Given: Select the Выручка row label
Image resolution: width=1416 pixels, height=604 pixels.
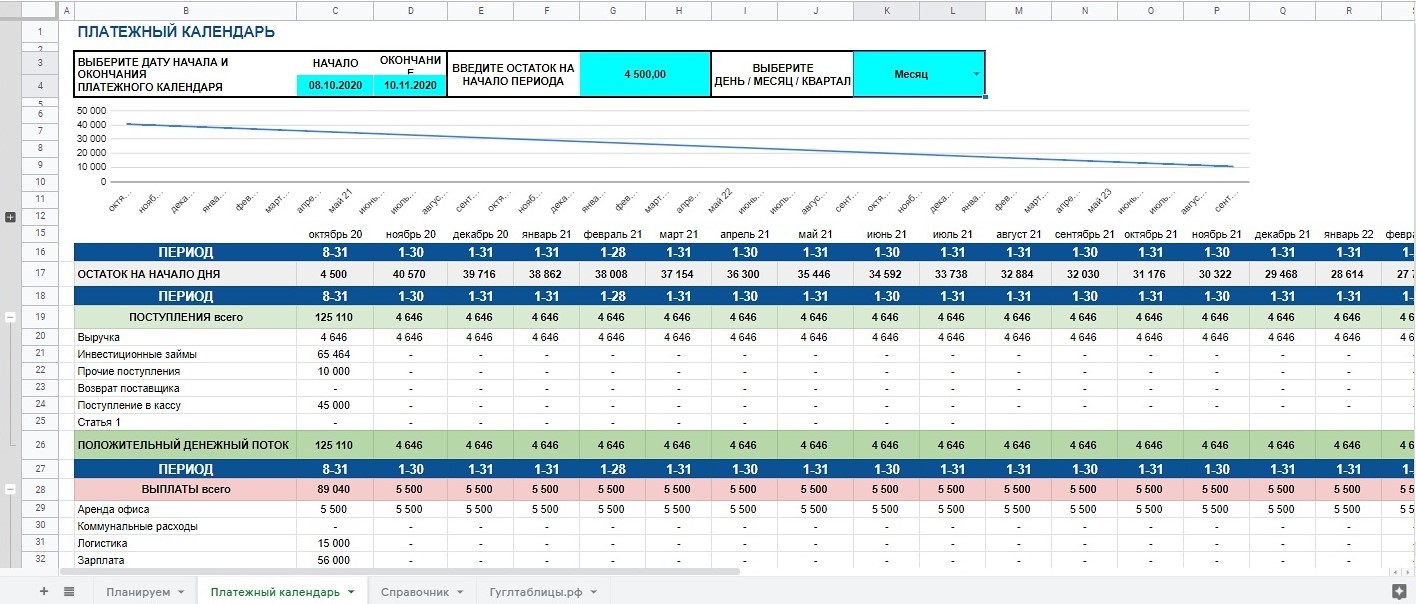Looking at the screenshot, I should pos(185,337).
